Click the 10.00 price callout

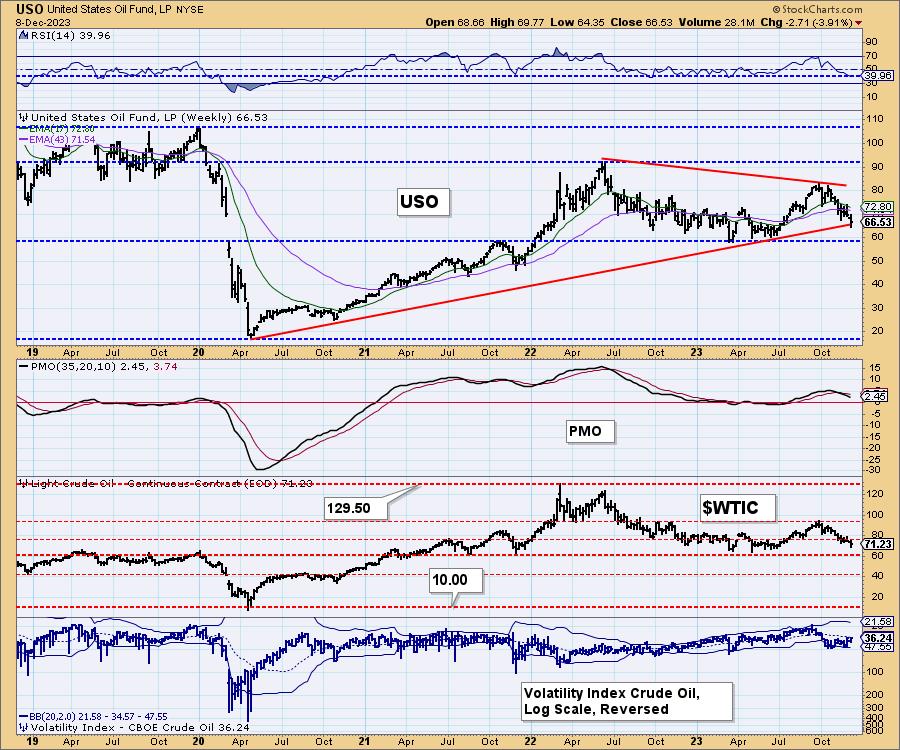(x=455, y=580)
